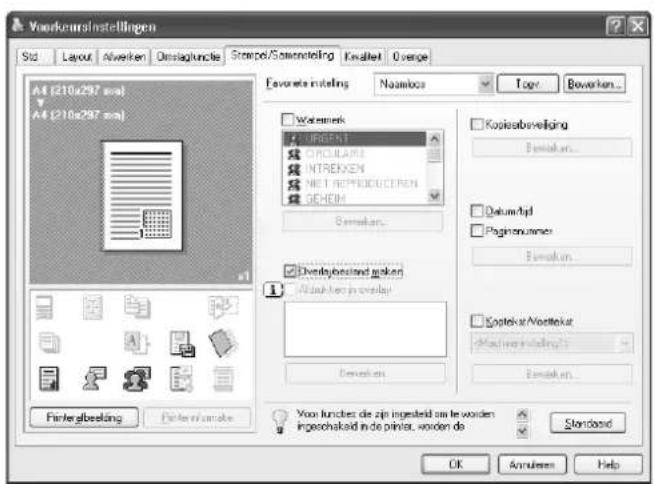
Task: Click the watermark list scroll up arrow
Action: [x=435, y=139]
